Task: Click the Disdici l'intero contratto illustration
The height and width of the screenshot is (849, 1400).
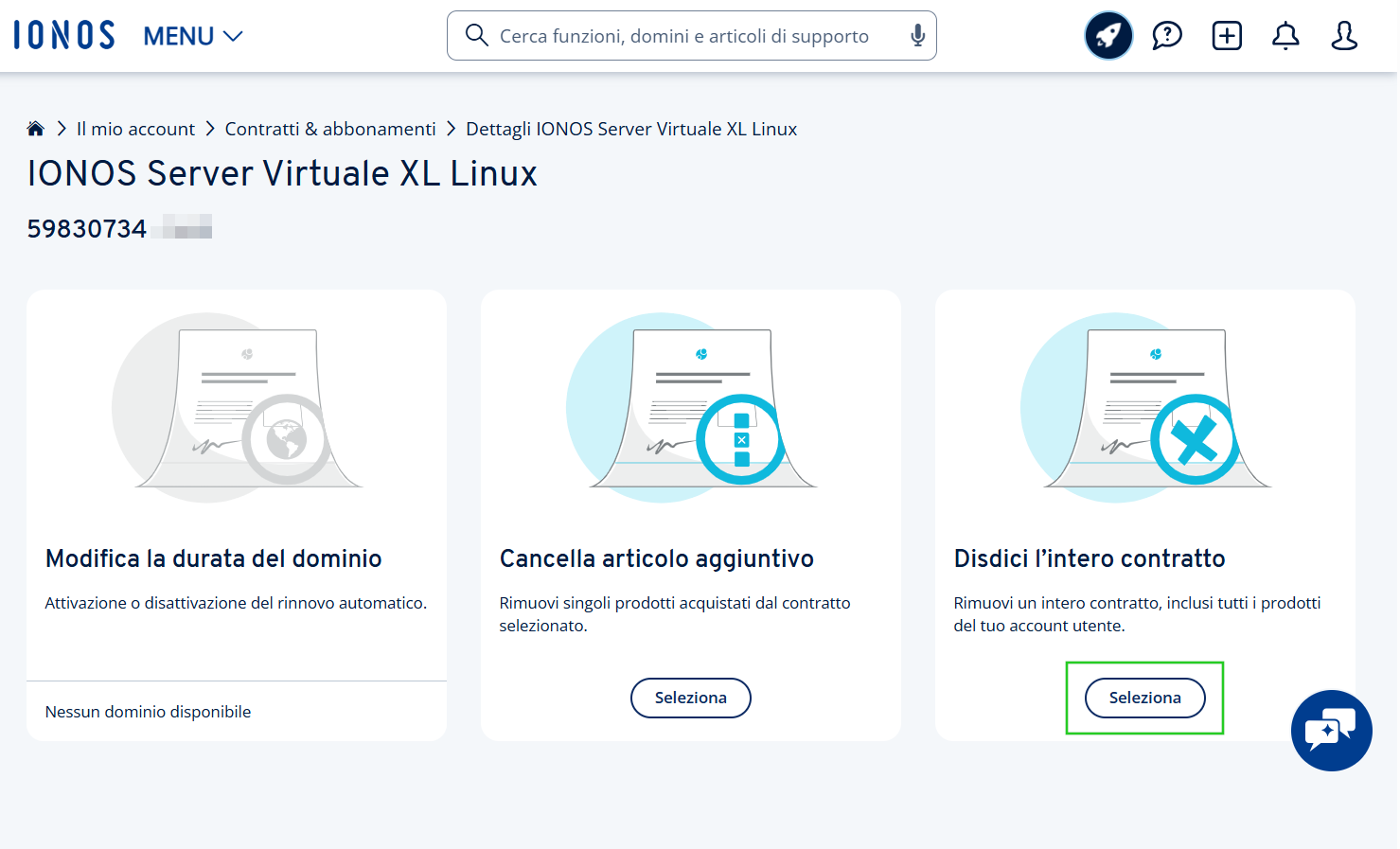Action: point(1145,407)
